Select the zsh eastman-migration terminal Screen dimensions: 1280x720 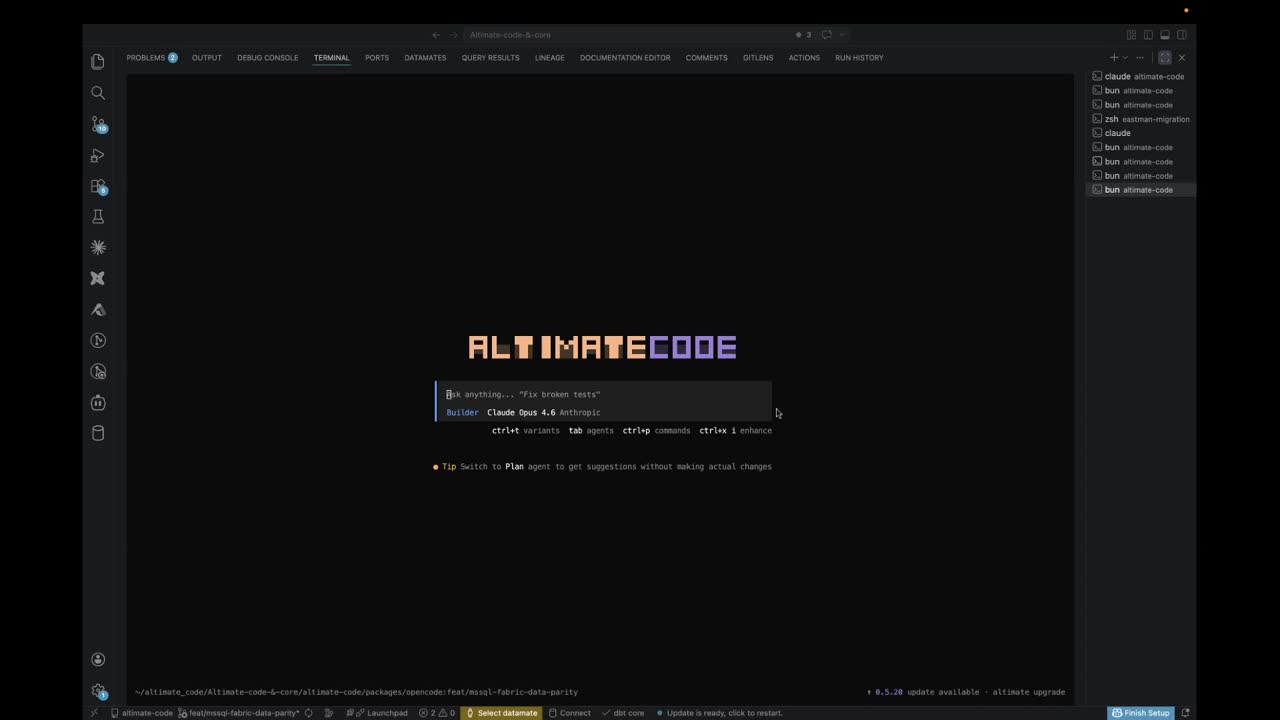pos(1141,119)
